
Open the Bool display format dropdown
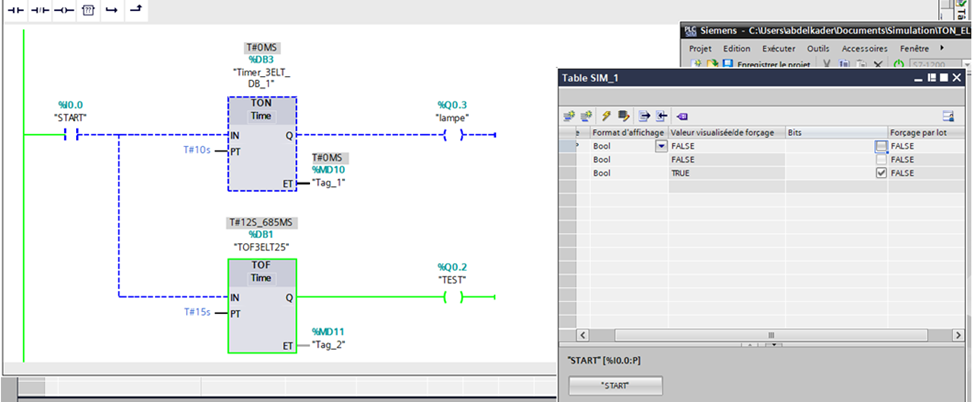(x=660, y=146)
